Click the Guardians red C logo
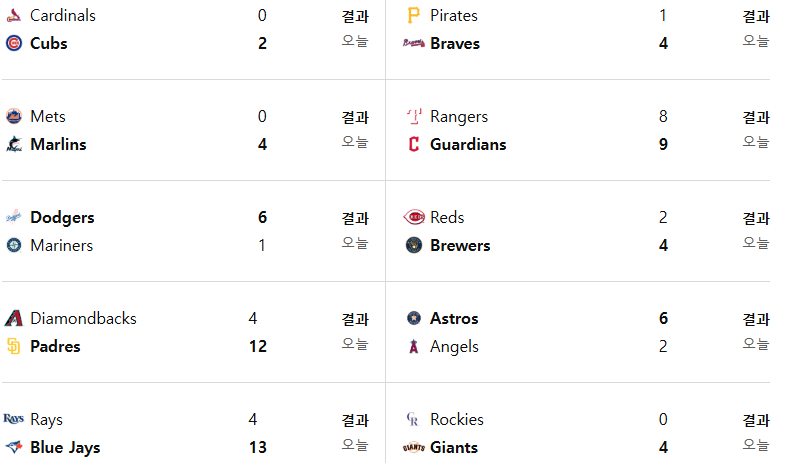The height and width of the screenshot is (463, 792). pyautogui.click(x=414, y=144)
